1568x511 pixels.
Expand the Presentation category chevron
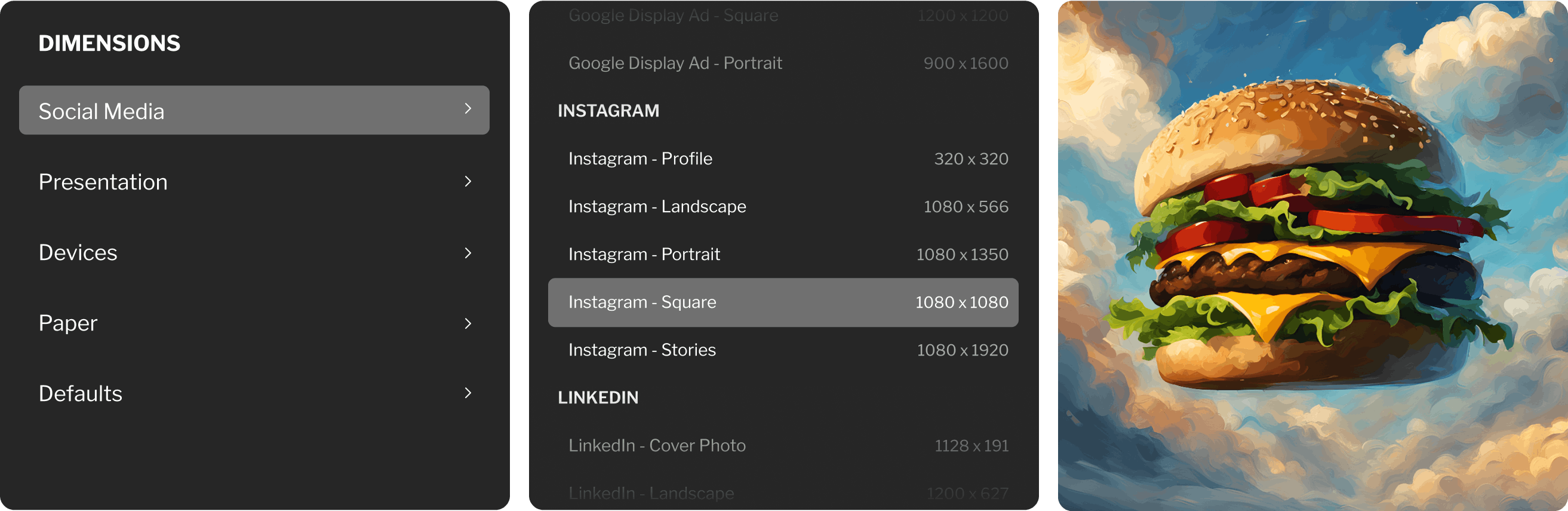[468, 182]
